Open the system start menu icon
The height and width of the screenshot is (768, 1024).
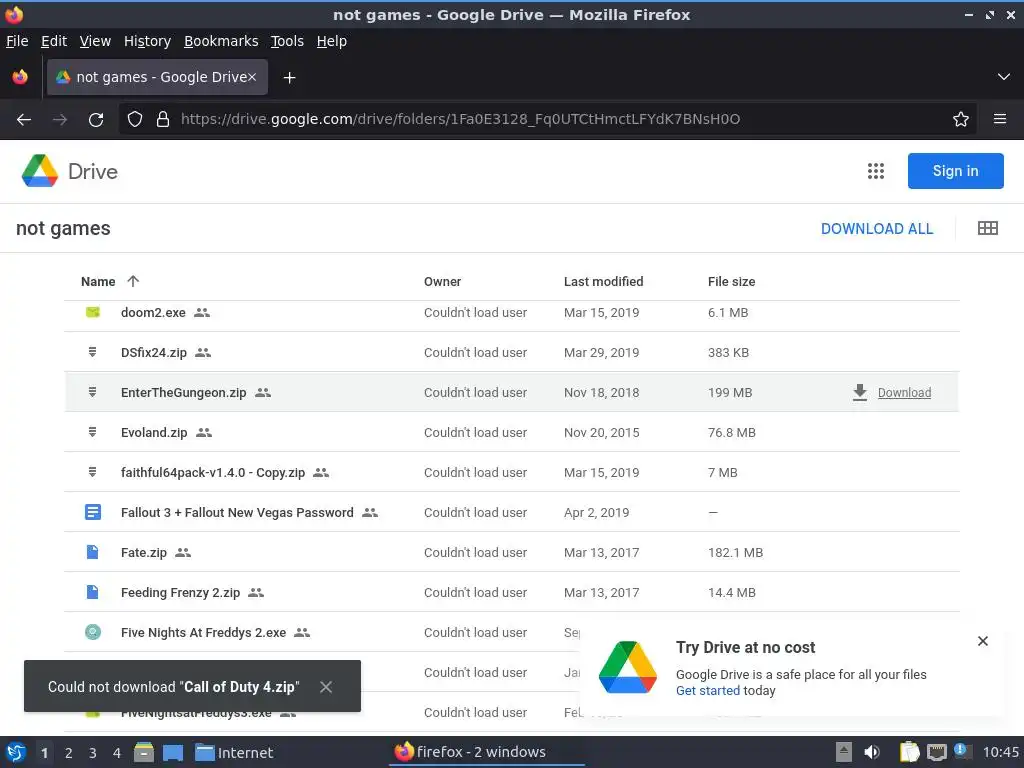click(16, 752)
